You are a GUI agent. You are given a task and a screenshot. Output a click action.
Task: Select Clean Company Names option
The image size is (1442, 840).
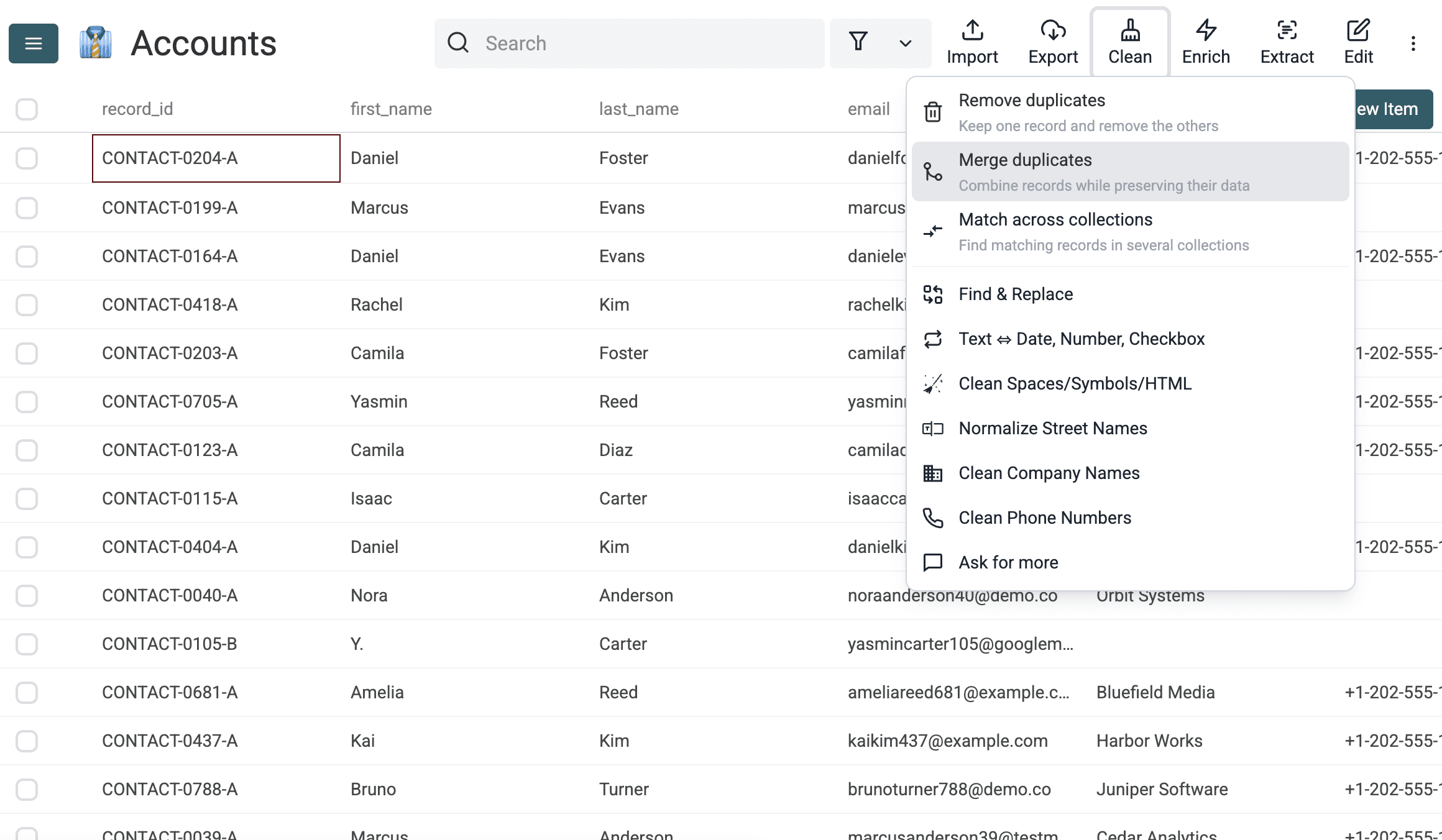point(1130,473)
